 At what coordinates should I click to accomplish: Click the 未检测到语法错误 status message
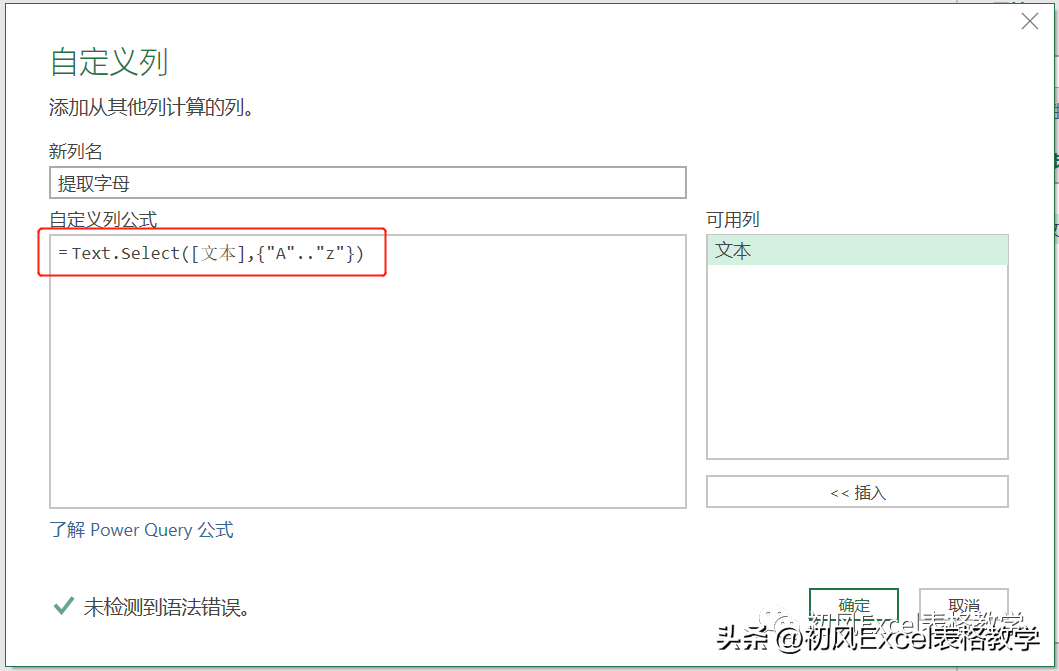[x=167, y=608]
